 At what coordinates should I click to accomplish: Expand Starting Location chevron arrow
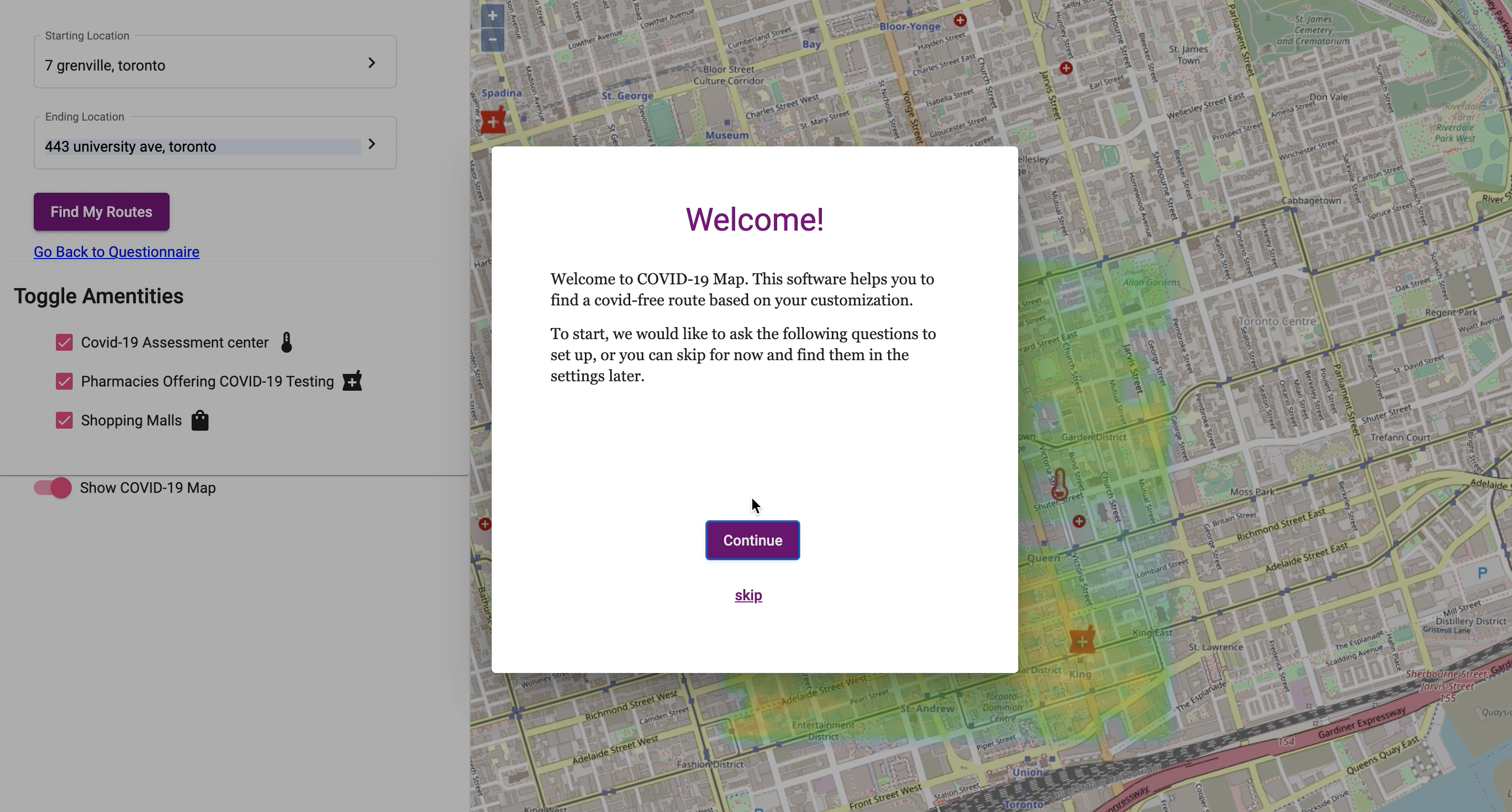[x=372, y=63]
